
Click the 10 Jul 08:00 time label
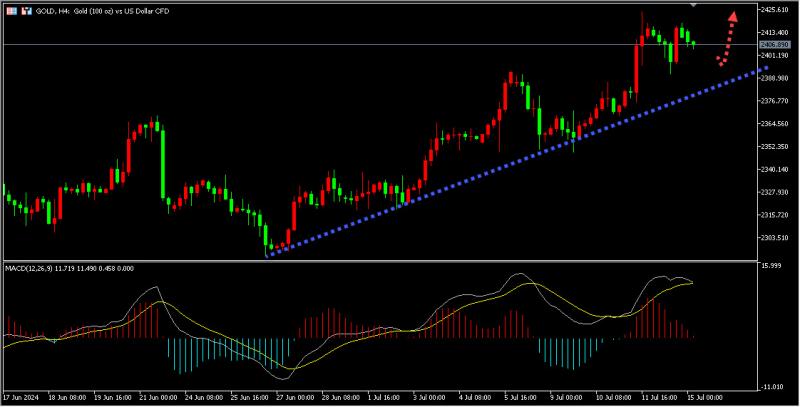pyautogui.click(x=615, y=397)
